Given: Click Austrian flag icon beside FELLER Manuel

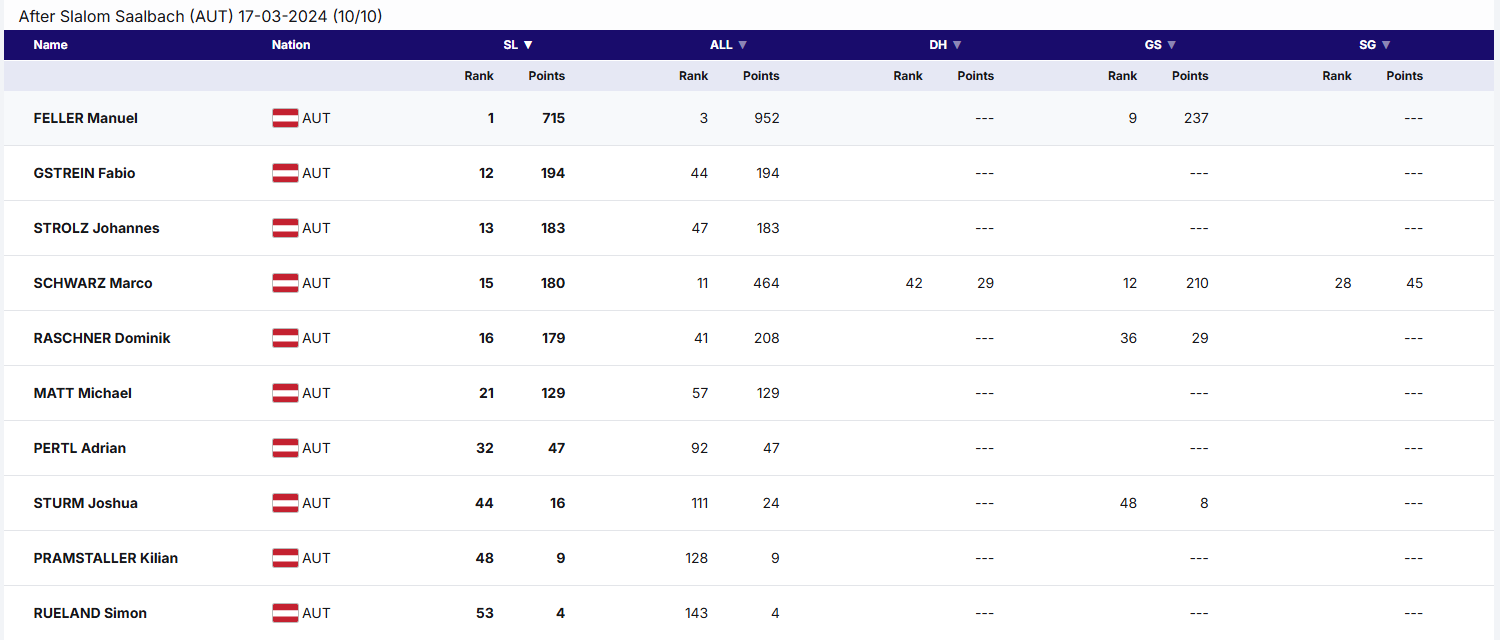Looking at the screenshot, I should click(285, 118).
